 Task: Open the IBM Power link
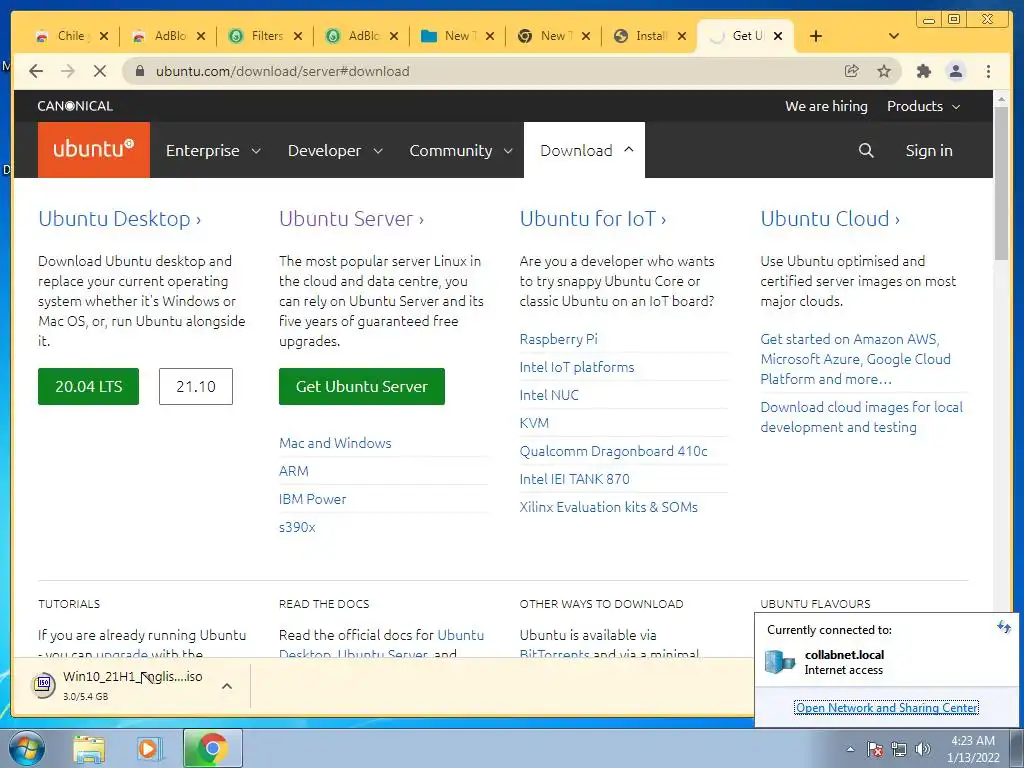pos(312,499)
